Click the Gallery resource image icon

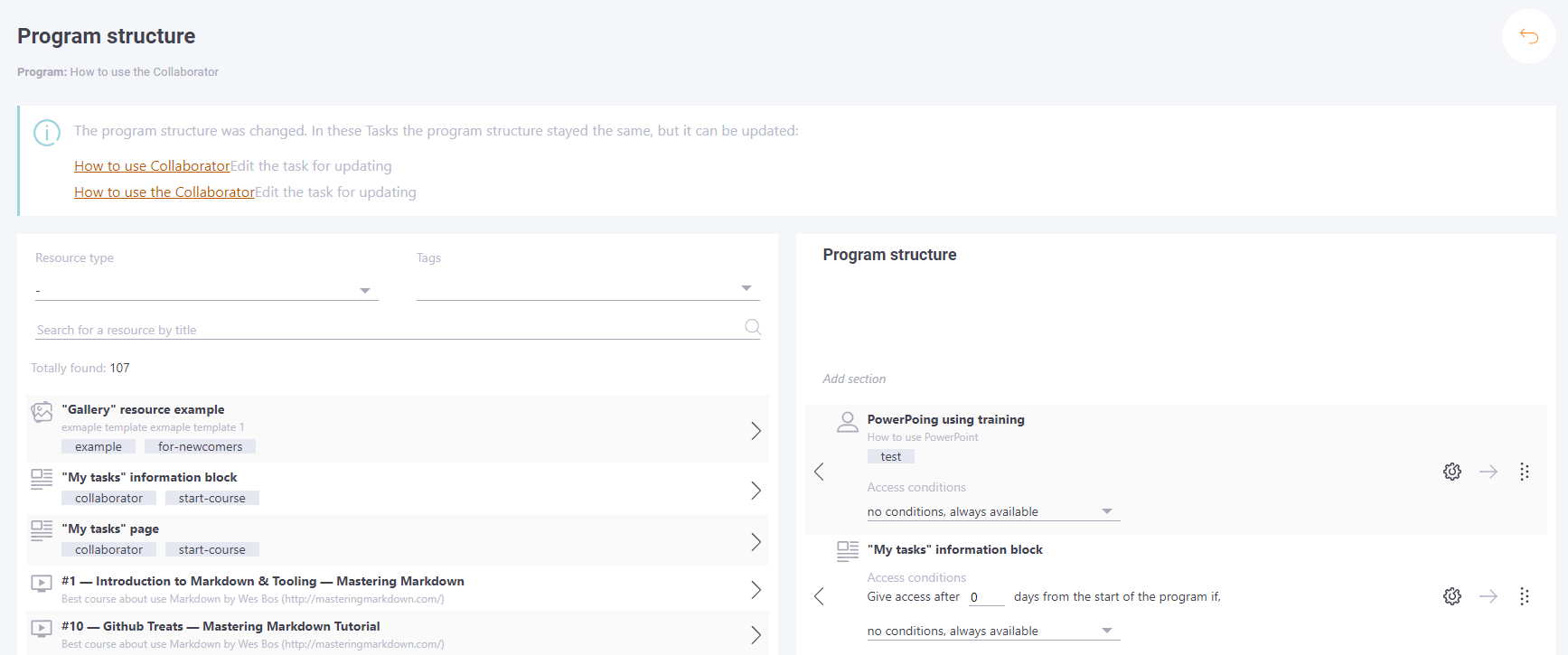tap(42, 412)
